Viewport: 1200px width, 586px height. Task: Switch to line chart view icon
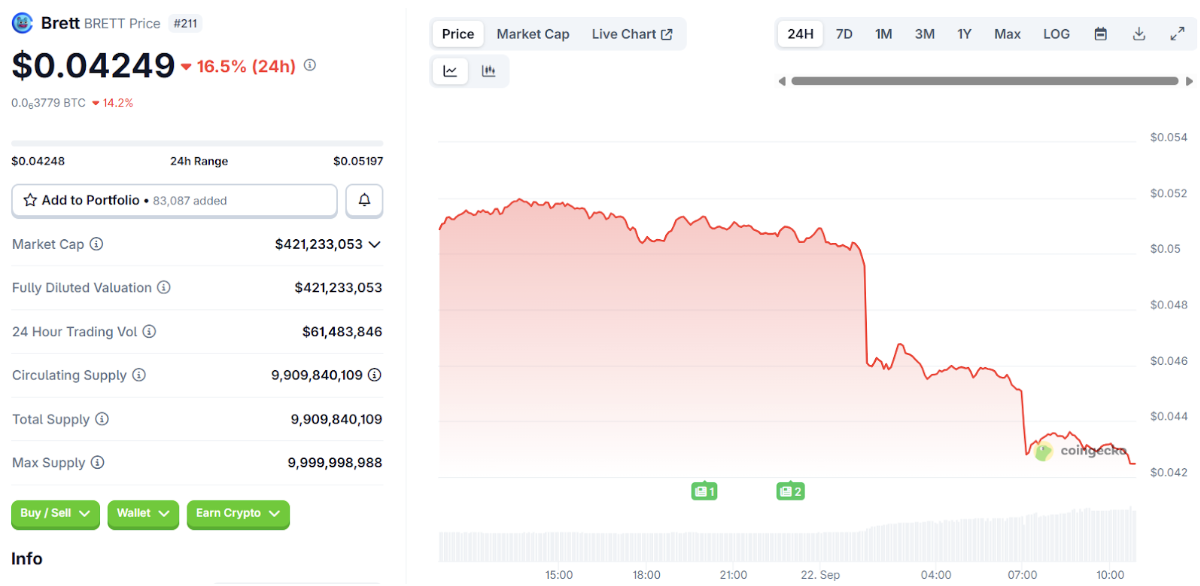pos(451,71)
